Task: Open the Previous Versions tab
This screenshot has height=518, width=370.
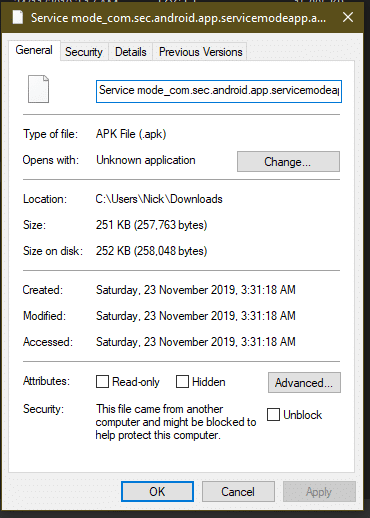Action: (x=200, y=52)
